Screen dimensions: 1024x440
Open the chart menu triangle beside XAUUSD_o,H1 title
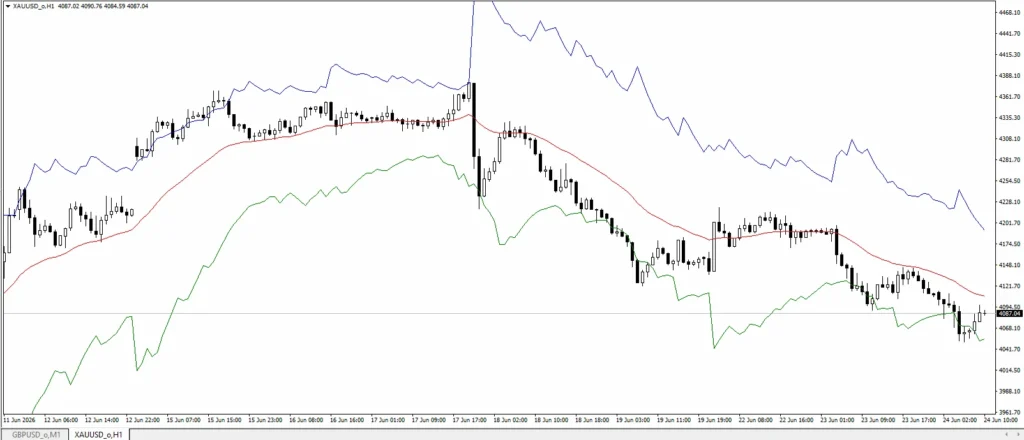coord(7,5)
